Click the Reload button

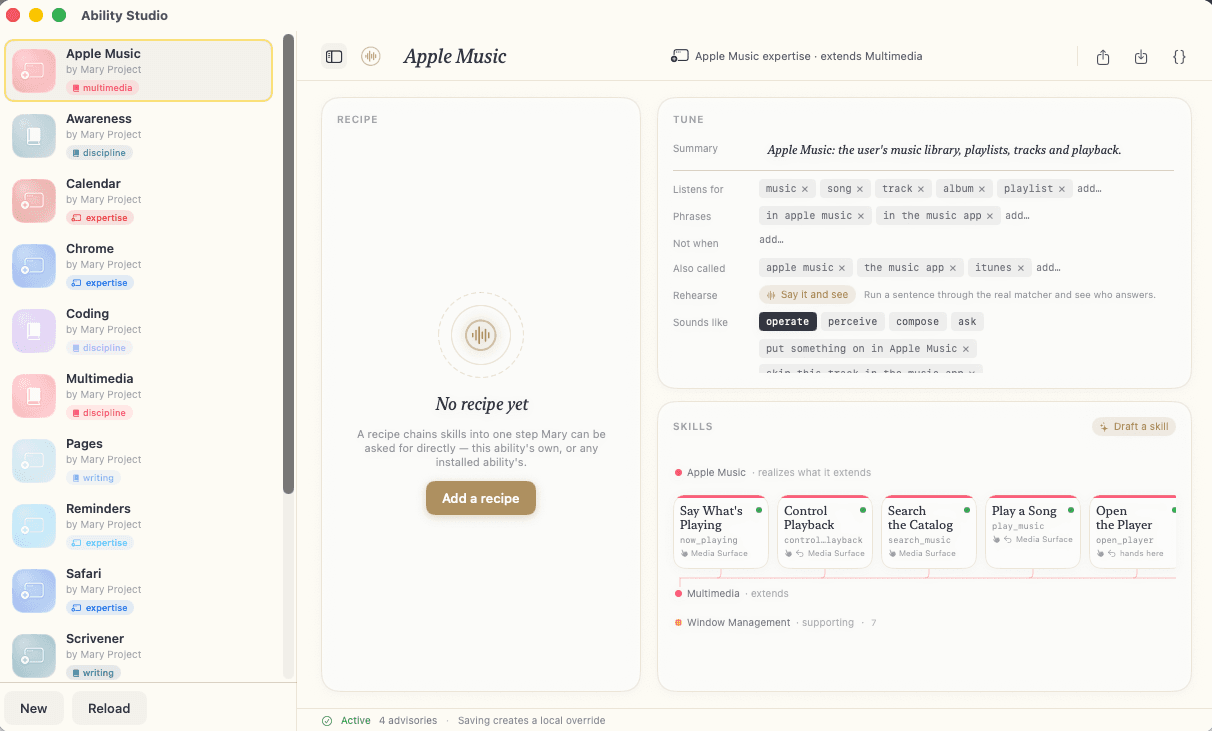(109, 708)
